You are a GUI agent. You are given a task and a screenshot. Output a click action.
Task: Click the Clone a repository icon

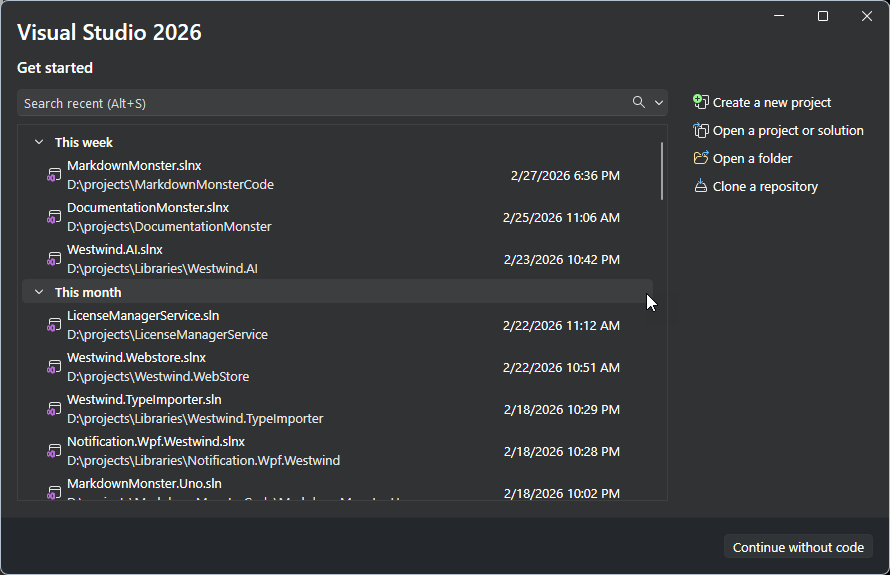(701, 186)
